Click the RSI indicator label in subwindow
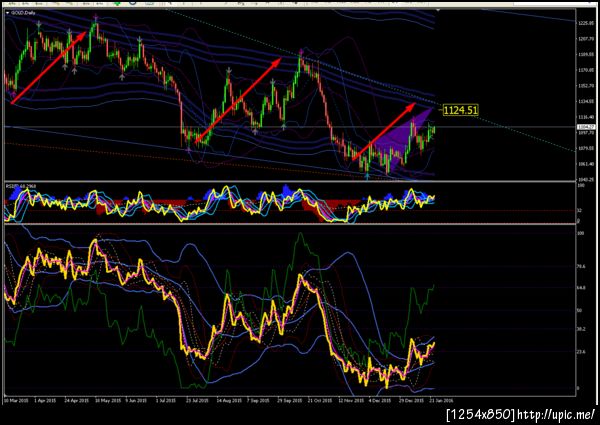The image size is (600, 425). click(x=21, y=186)
